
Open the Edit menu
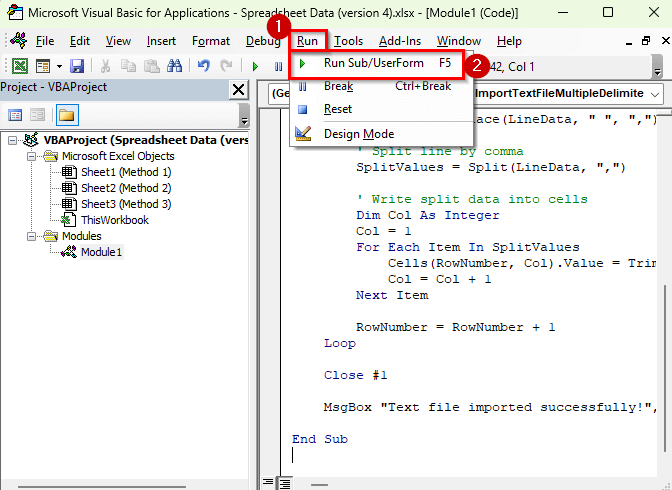pyautogui.click(x=80, y=41)
